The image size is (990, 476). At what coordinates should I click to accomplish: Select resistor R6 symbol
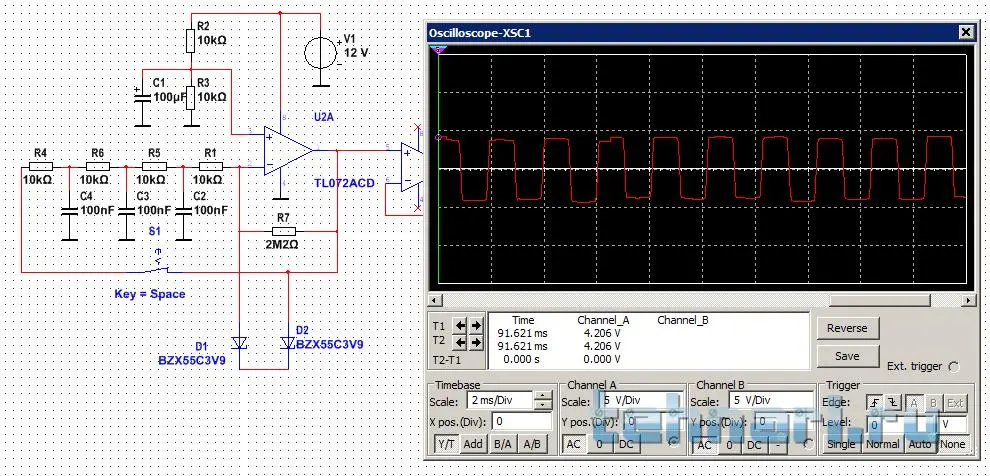pyautogui.click(x=97, y=167)
